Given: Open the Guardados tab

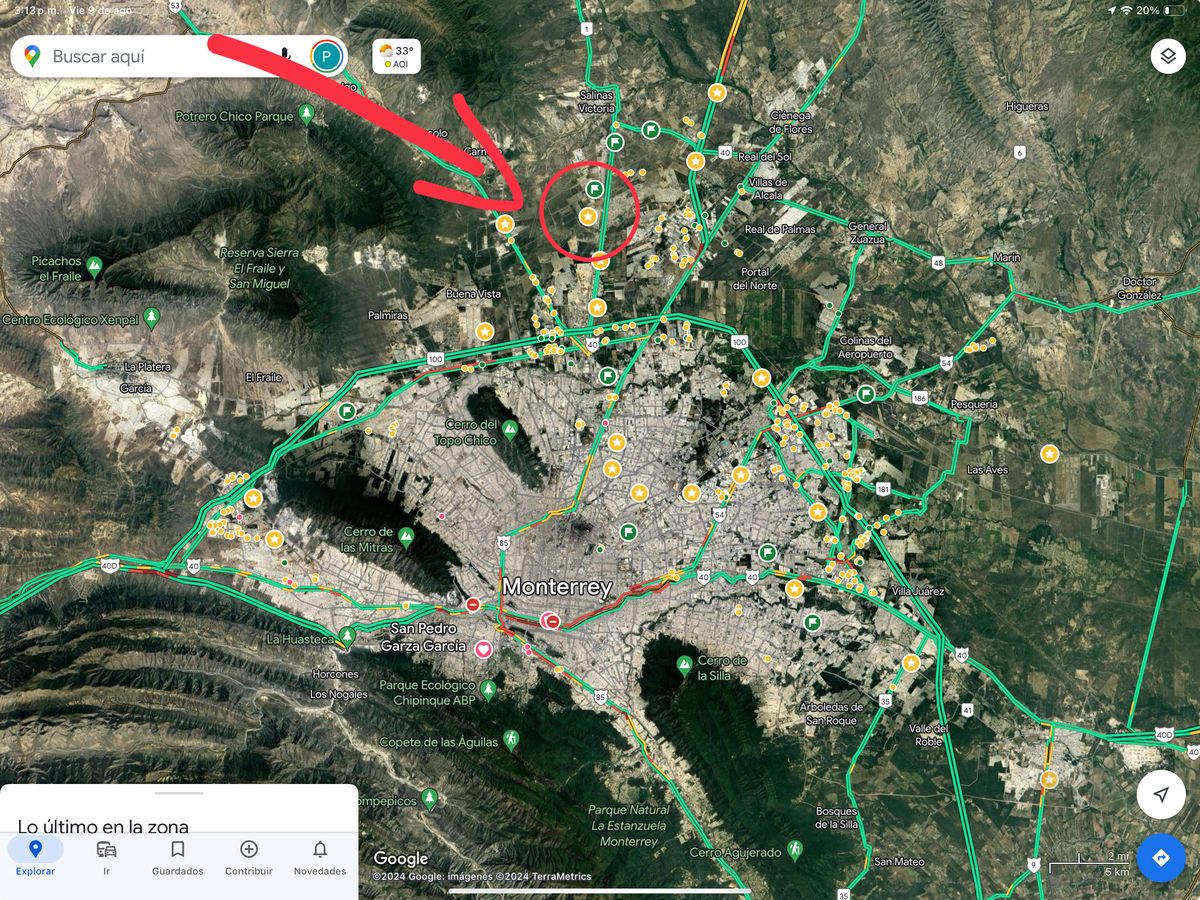Looking at the screenshot, I should pyautogui.click(x=177, y=858).
